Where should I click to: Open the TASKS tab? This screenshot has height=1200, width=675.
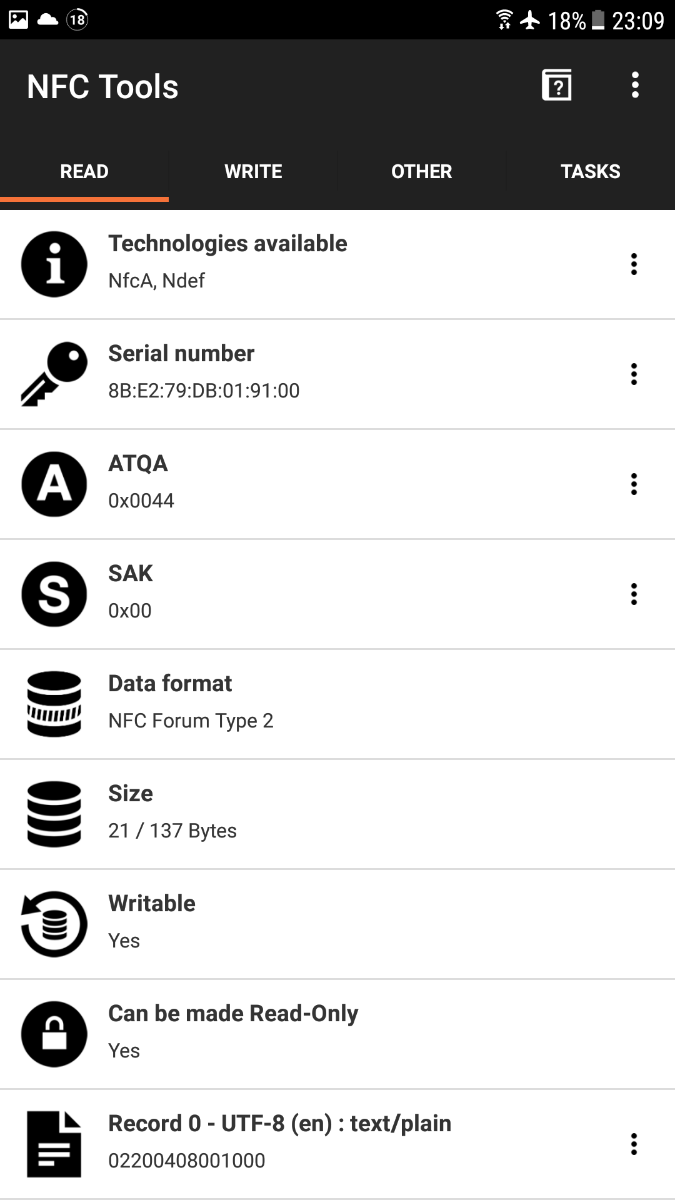[x=590, y=171]
